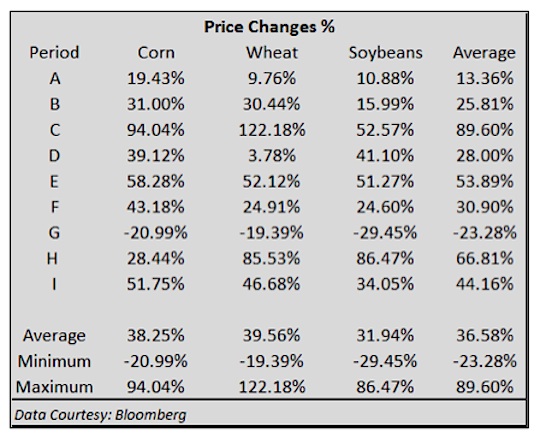Image resolution: width=540 pixels, height=438 pixels.
Task: Select Wheat value 30.44% in period B
Action: coord(272,104)
